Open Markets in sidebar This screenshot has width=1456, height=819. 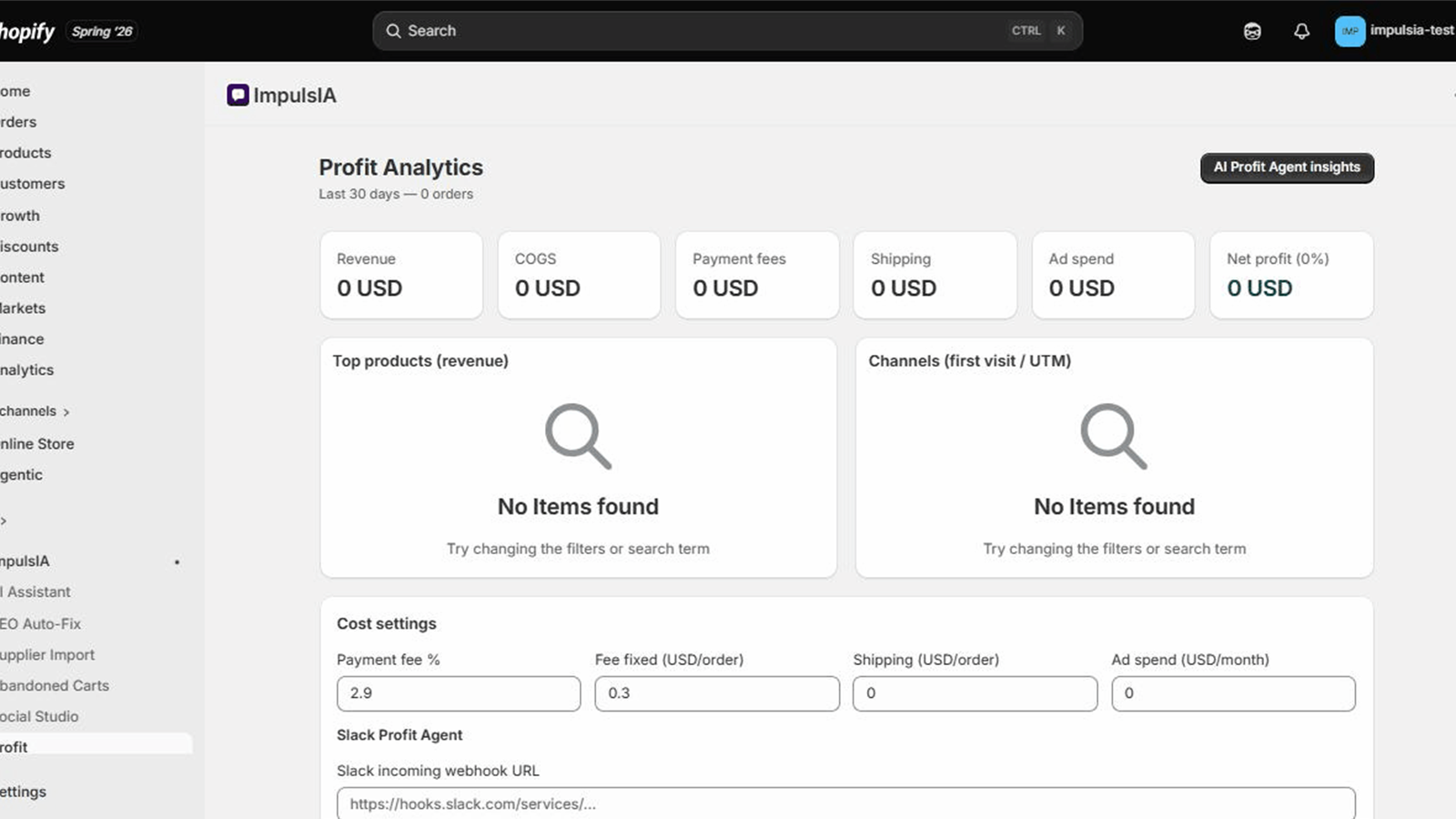coord(23,308)
